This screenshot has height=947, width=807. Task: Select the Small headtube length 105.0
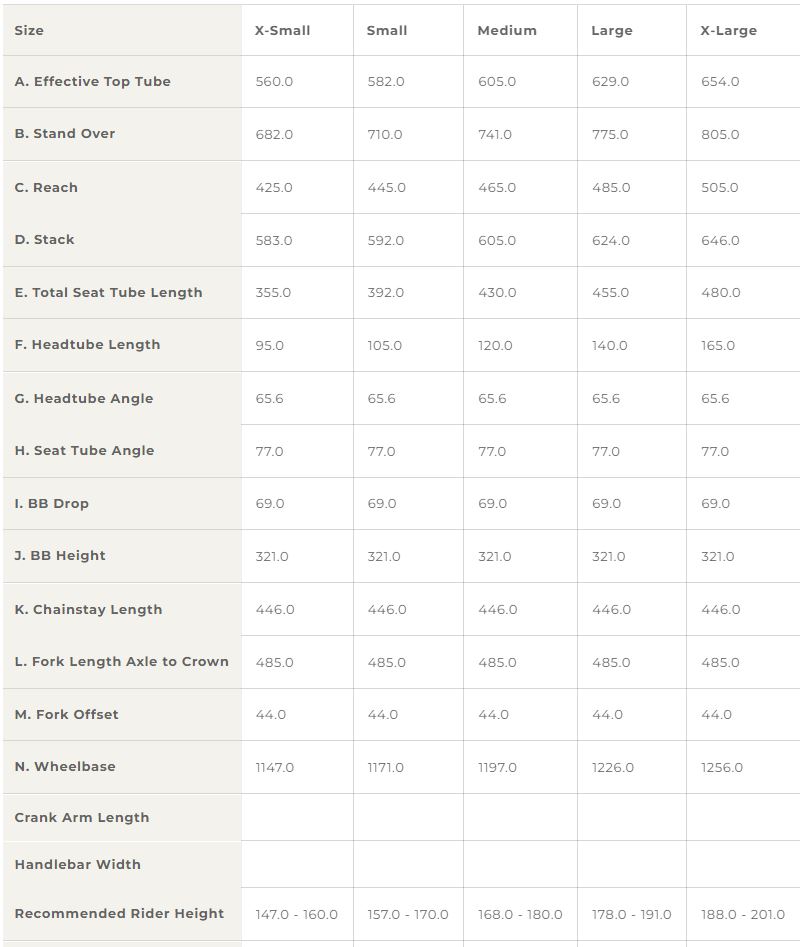coord(384,345)
